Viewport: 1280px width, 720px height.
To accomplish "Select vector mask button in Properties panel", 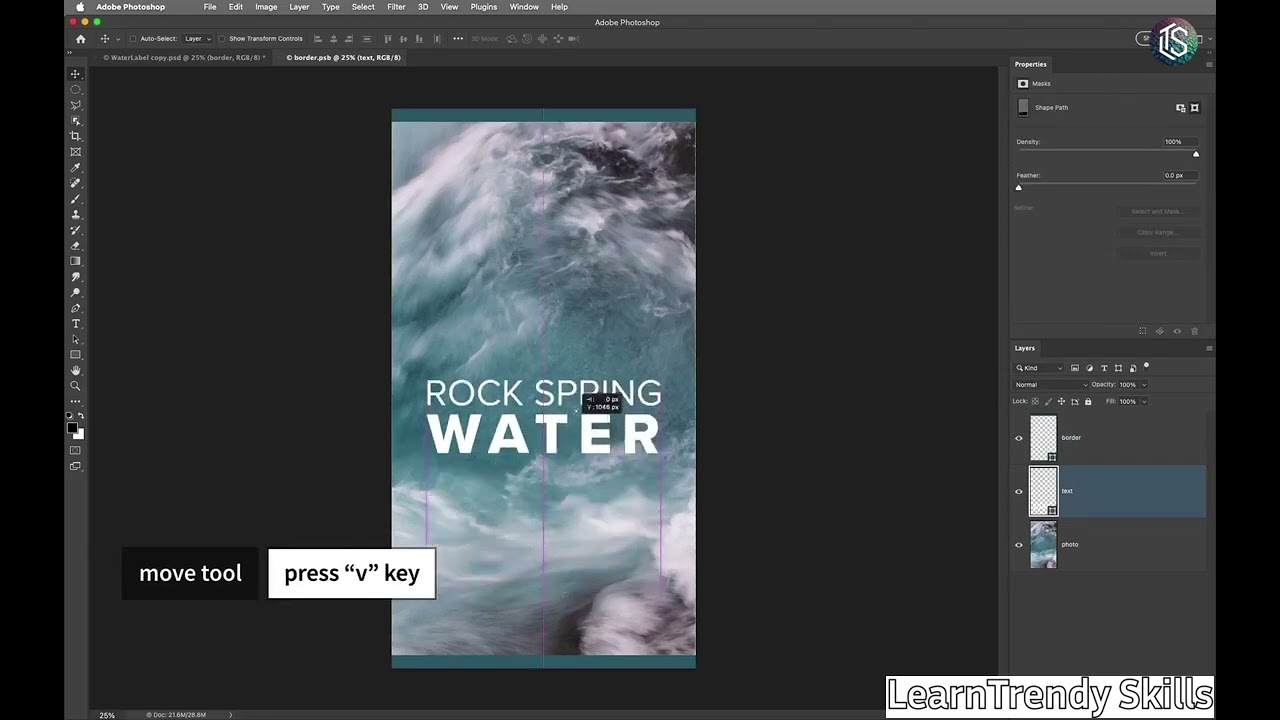I will tap(1195, 108).
